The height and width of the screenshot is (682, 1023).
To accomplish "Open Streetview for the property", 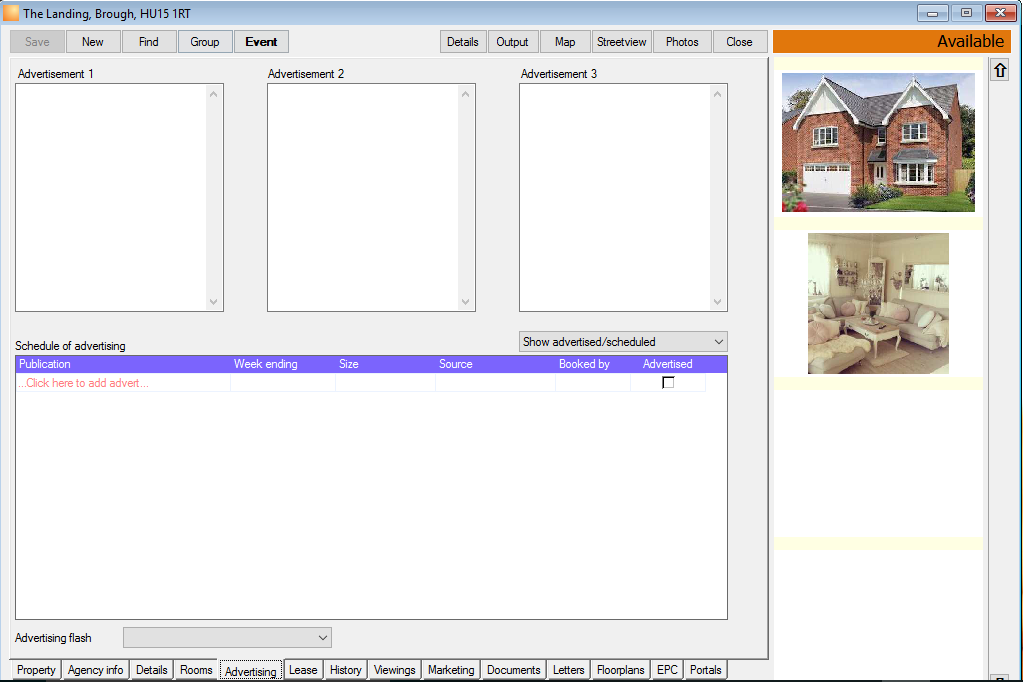I will [x=621, y=42].
